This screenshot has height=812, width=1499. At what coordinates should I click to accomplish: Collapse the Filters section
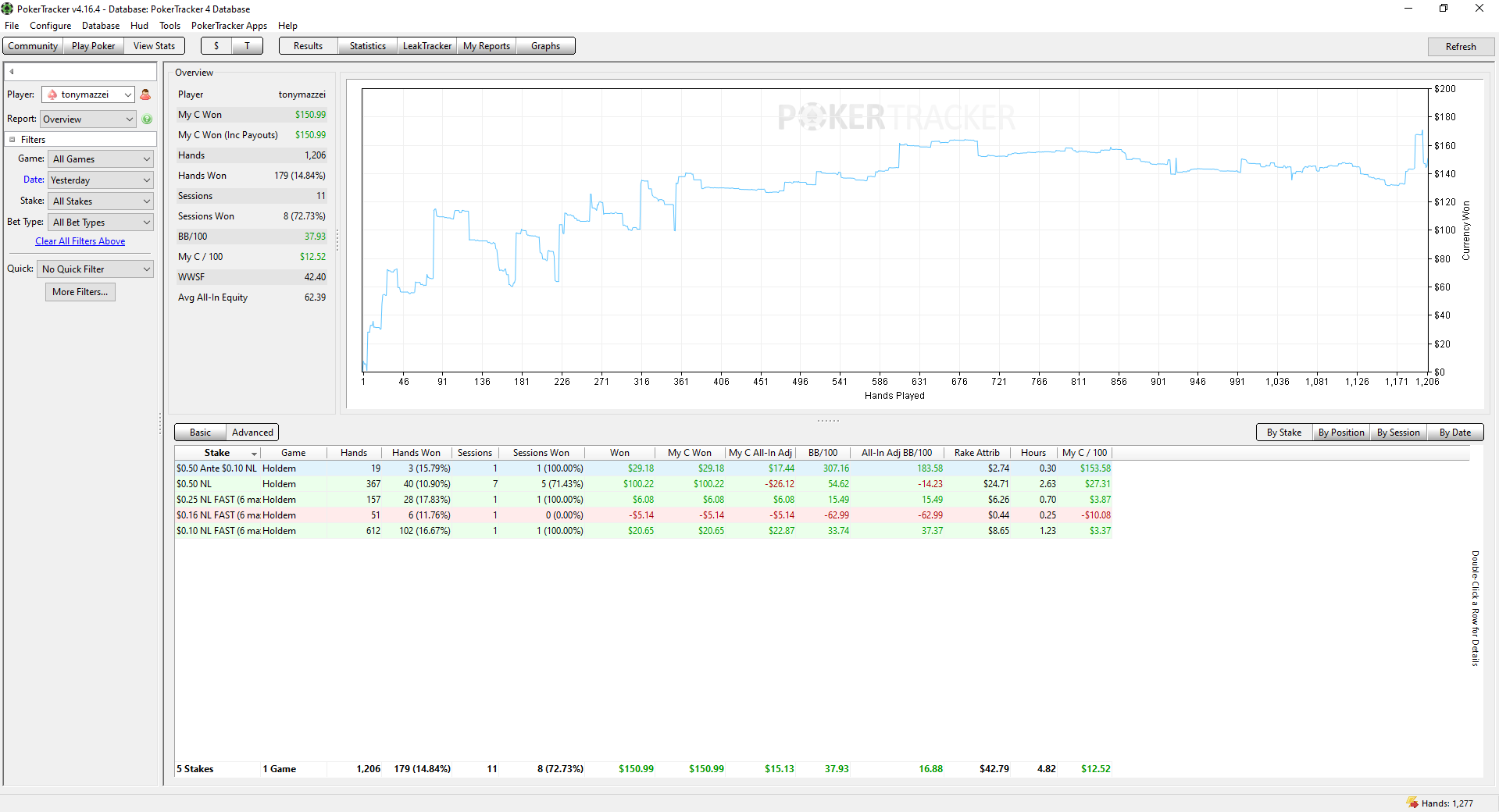pos(12,140)
